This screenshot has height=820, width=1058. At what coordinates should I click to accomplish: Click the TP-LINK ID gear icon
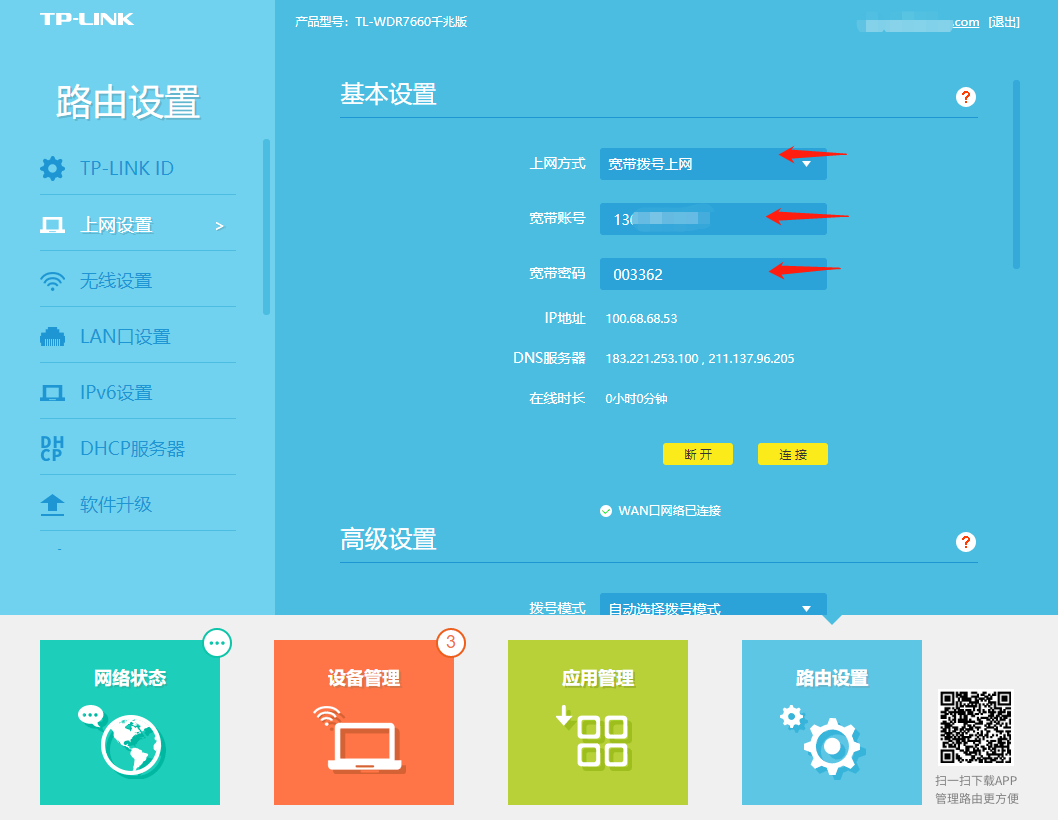(53, 168)
